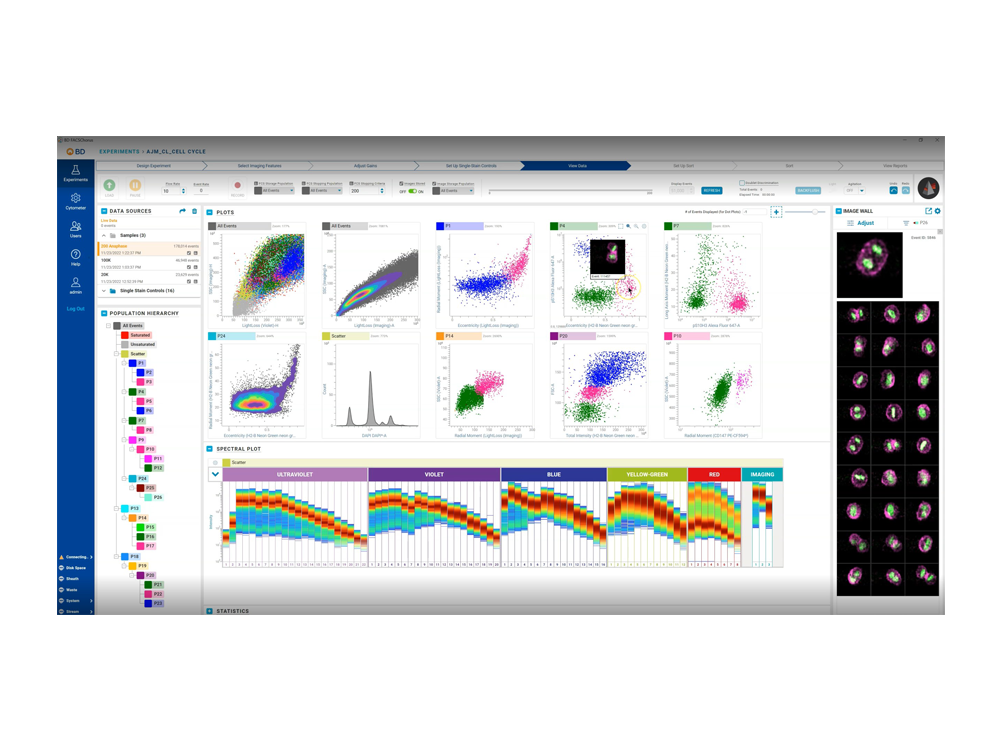Toggle the Images Stored OFF/ON switch

(x=412, y=191)
